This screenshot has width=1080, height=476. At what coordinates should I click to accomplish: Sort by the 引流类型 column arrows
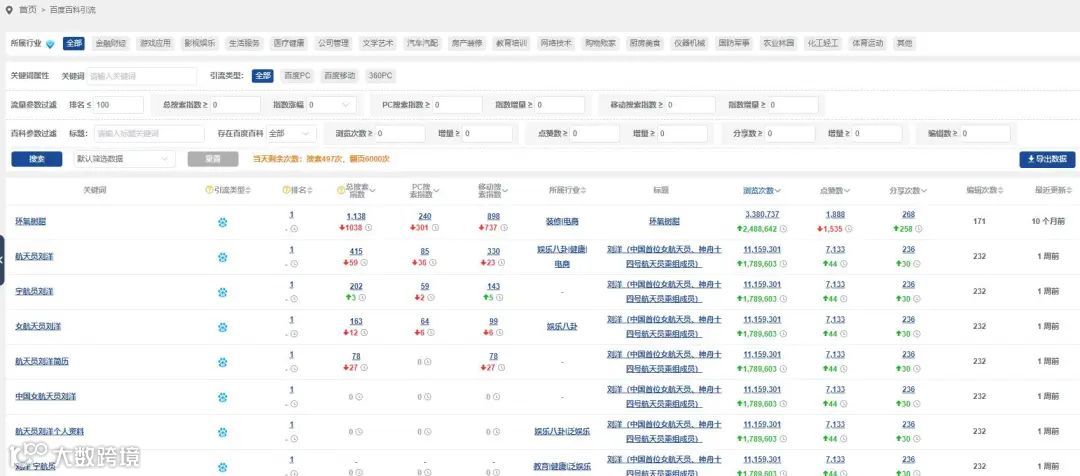coord(249,190)
